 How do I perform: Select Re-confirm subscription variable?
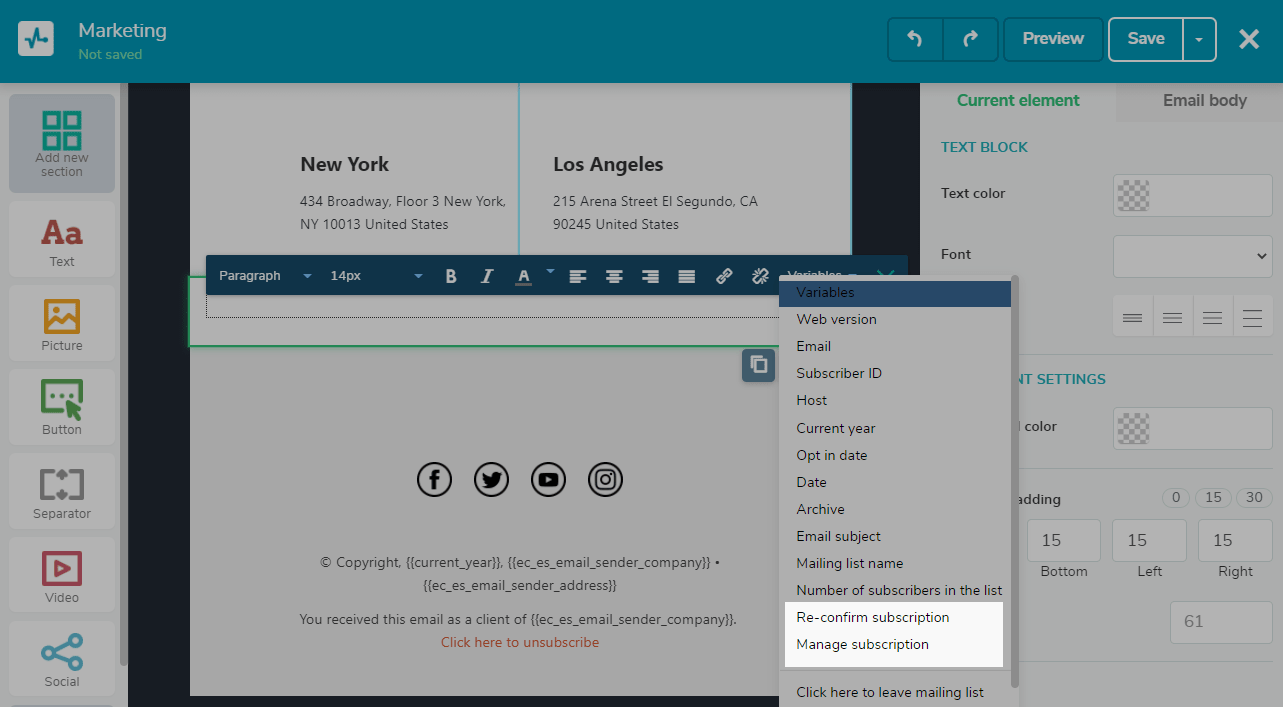[x=873, y=617]
